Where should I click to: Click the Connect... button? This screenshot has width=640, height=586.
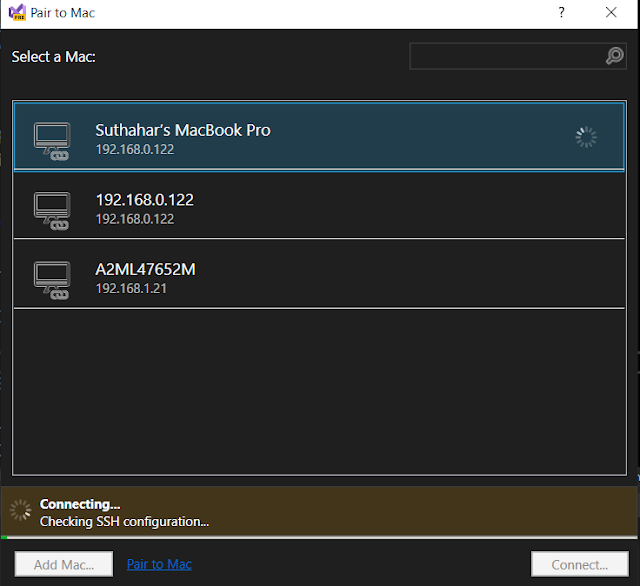coord(580,564)
